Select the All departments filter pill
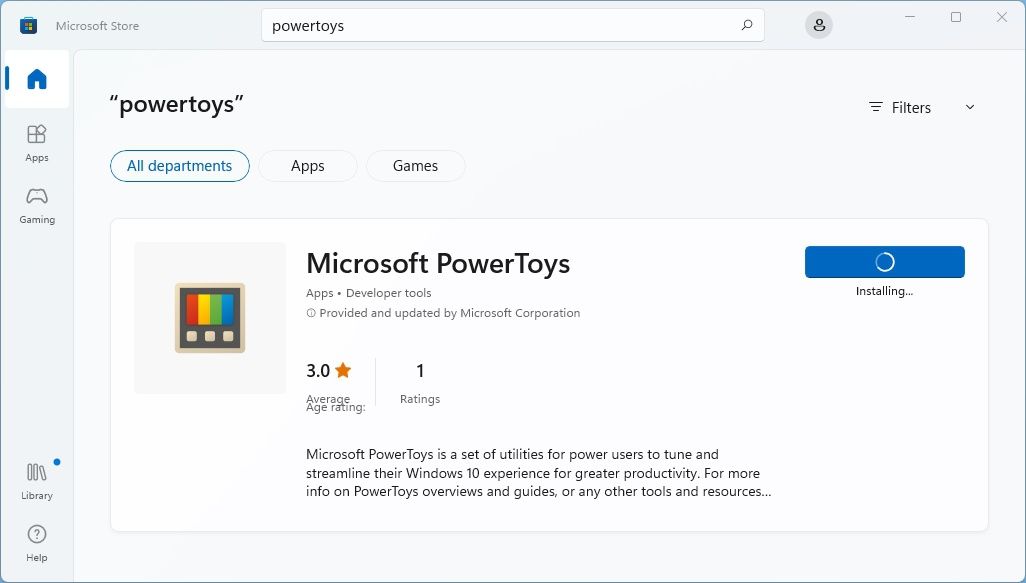The width and height of the screenshot is (1026, 583). click(x=179, y=166)
